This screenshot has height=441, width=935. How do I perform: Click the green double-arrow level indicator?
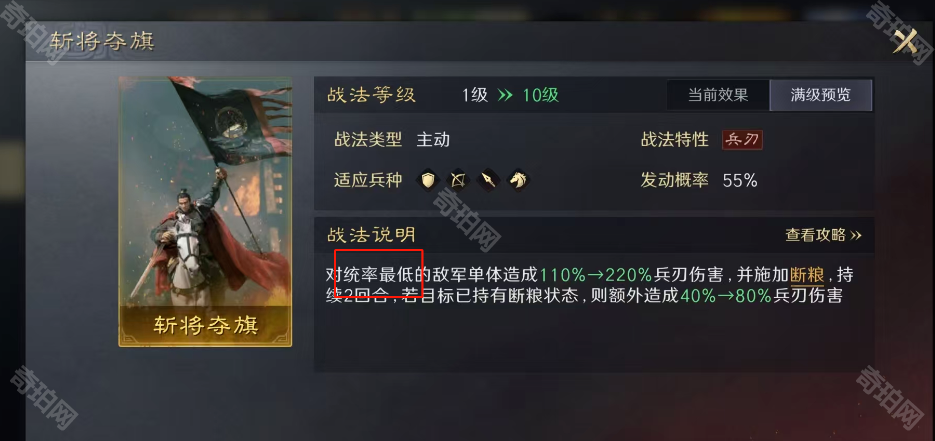pyautogui.click(x=505, y=95)
